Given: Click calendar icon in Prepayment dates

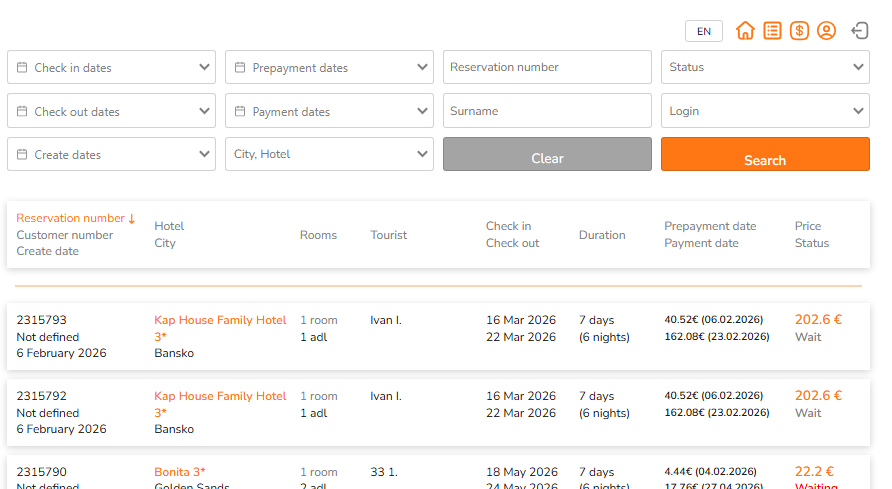Looking at the screenshot, I should (x=240, y=68).
